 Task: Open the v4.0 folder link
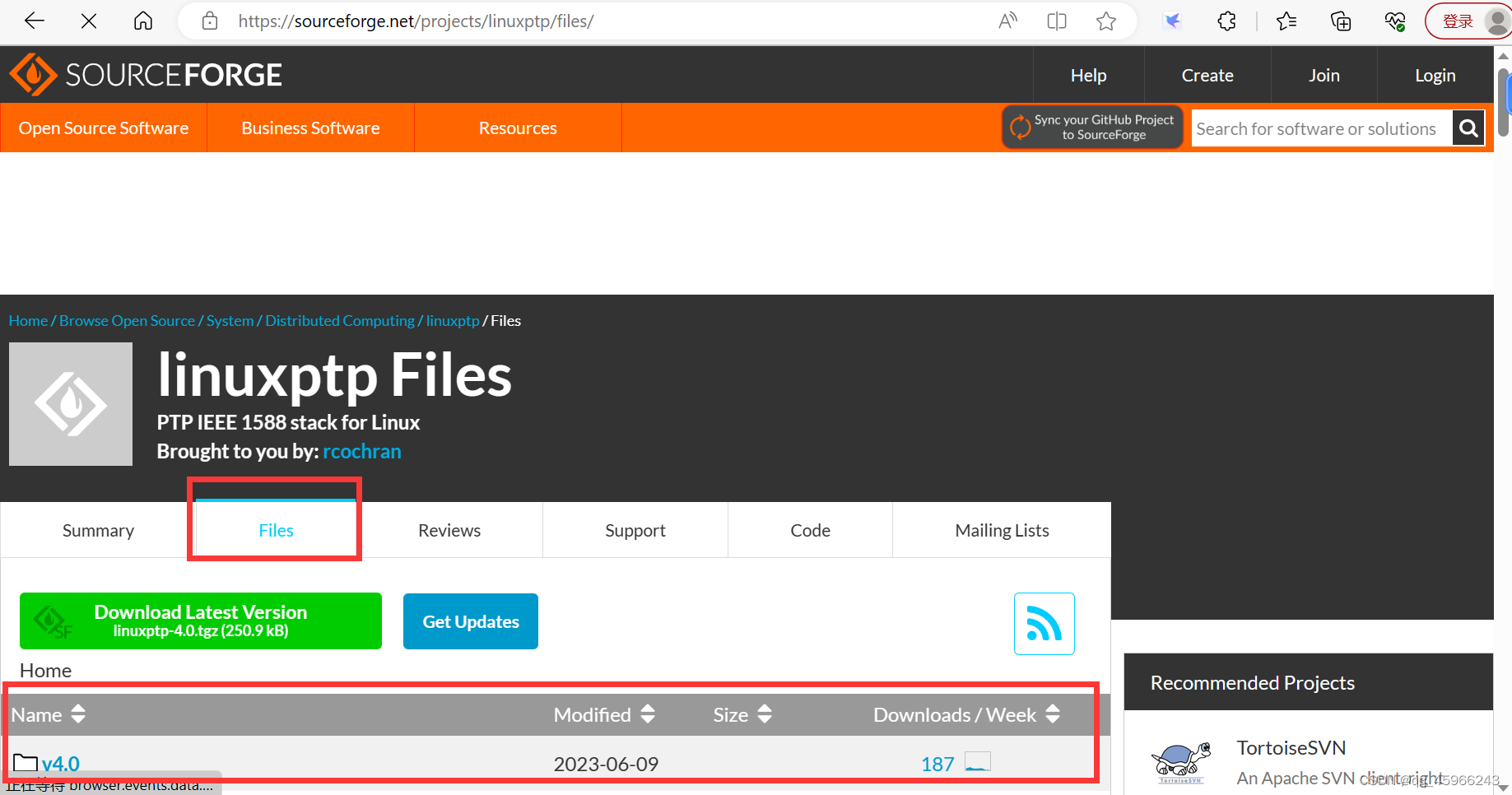pyautogui.click(x=61, y=764)
